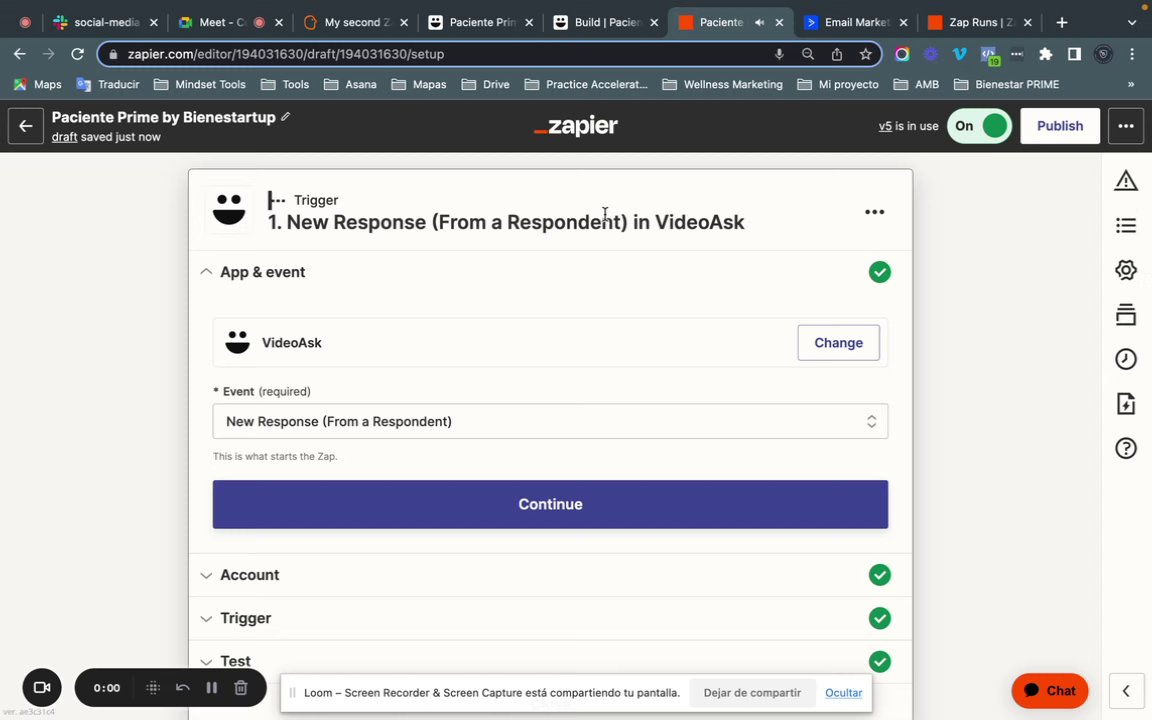The height and width of the screenshot is (720, 1152).
Task: Open Chrome three-dot menu
Action: pos(1132,54)
